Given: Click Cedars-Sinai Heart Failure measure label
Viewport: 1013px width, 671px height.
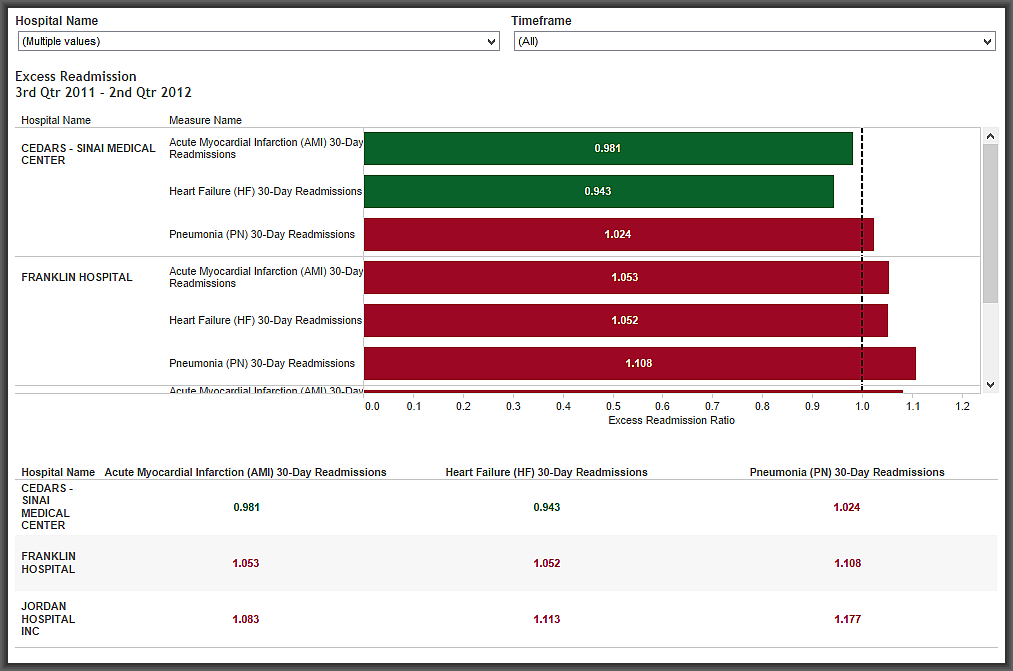Looking at the screenshot, I should click(x=266, y=191).
